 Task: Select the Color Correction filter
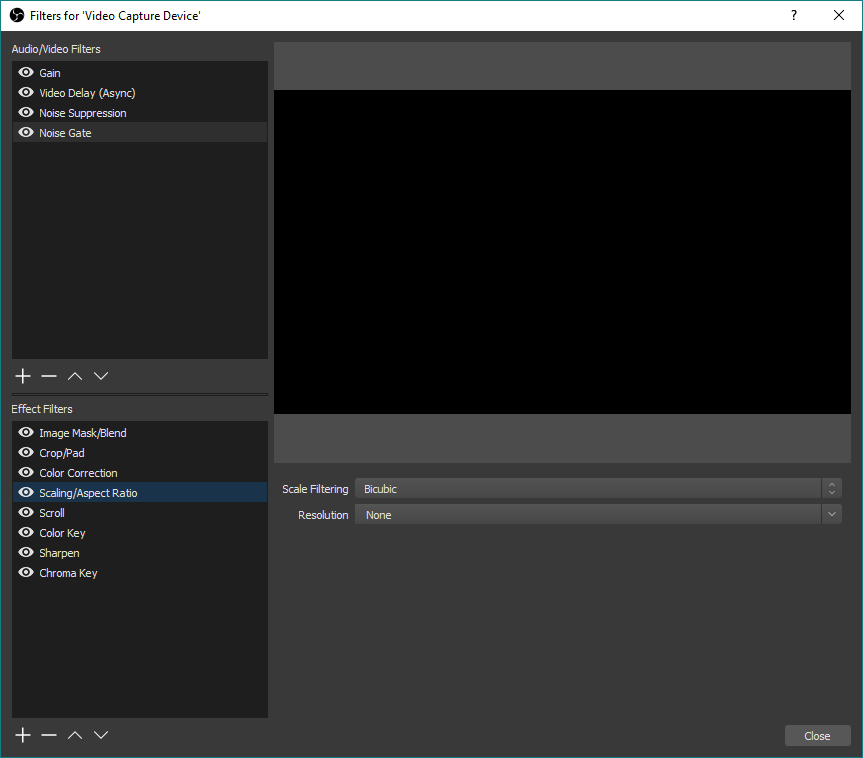[78, 472]
